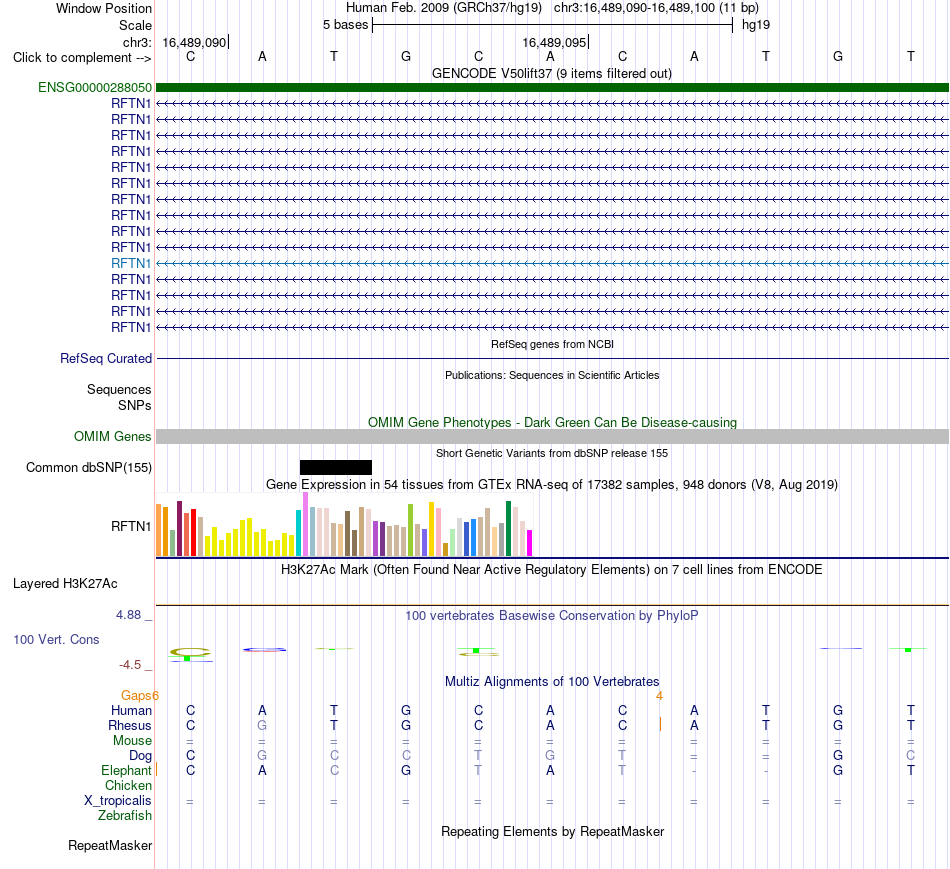Select the Rhesus alignment row label
950x869 pixels.
click(130, 725)
